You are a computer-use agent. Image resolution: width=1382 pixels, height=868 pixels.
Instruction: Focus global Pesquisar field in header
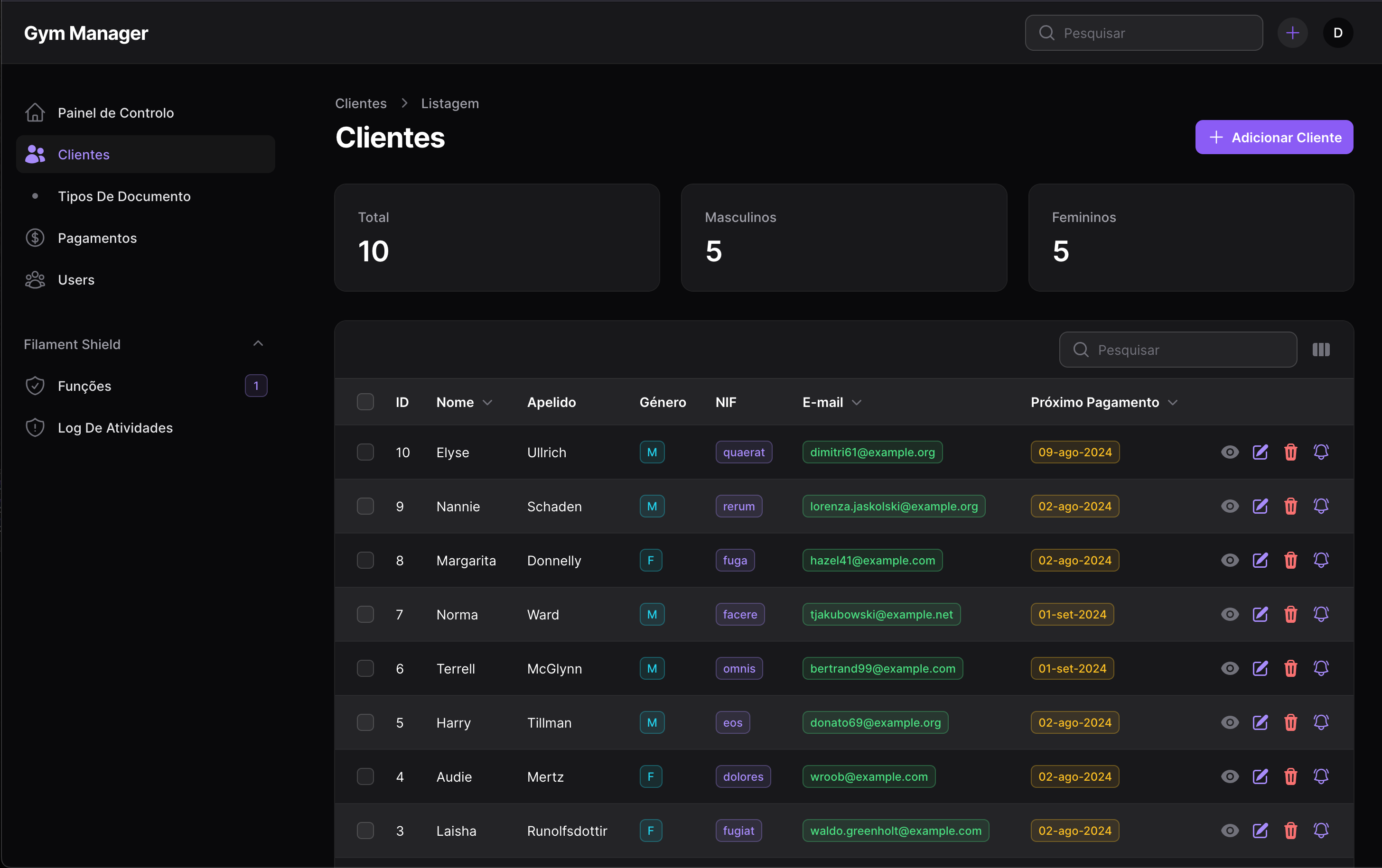coord(1143,33)
